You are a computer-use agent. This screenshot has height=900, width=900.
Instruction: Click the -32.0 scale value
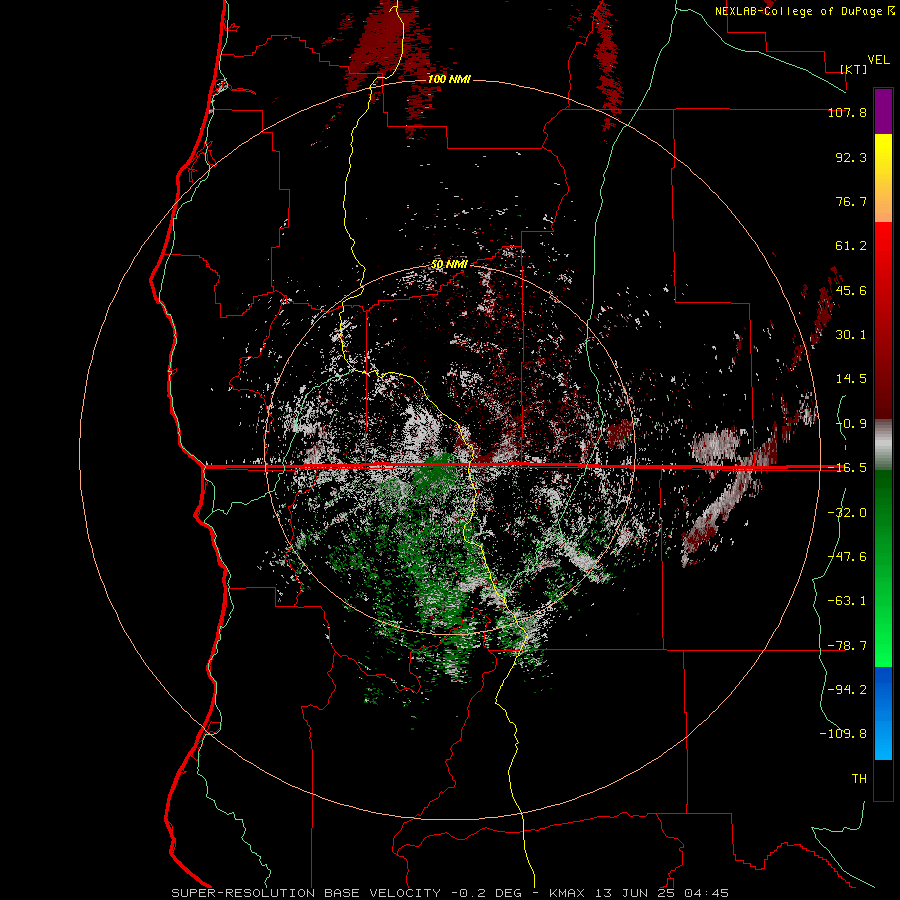point(847,512)
